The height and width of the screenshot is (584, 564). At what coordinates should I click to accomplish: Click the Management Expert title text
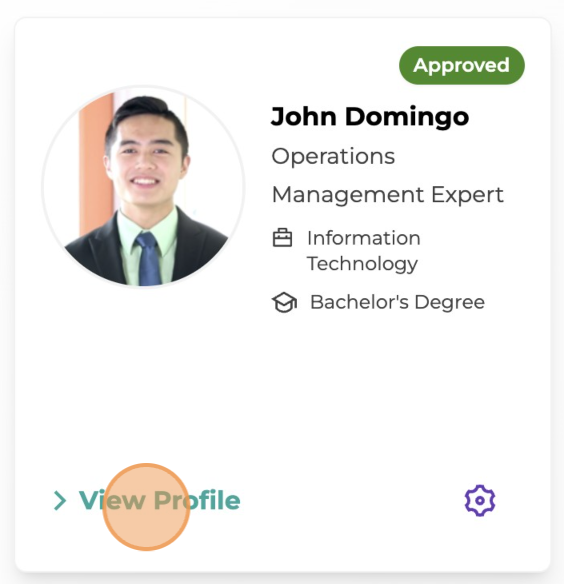click(387, 195)
